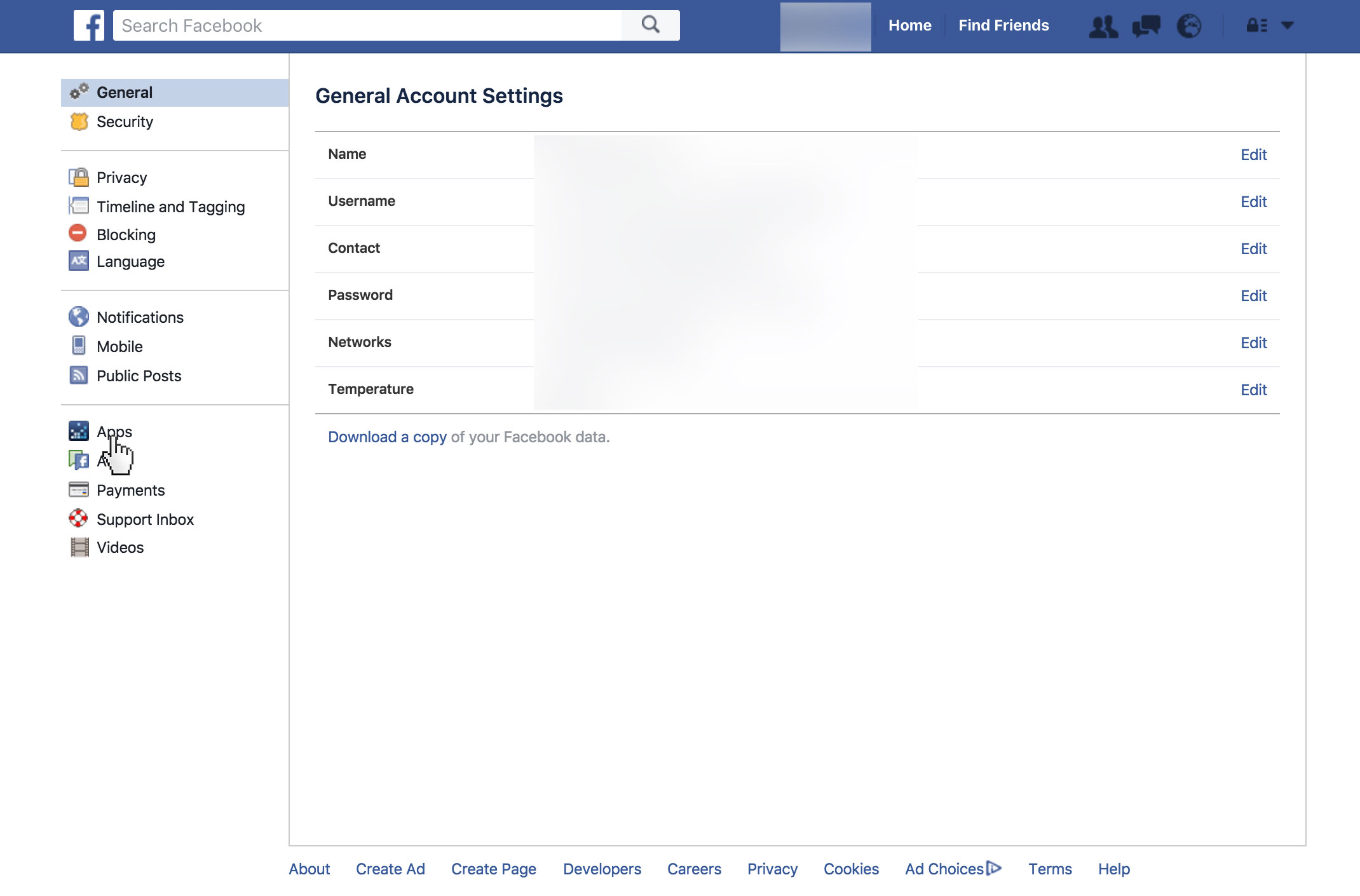The width and height of the screenshot is (1360, 896).
Task: Open the Create Ad footer link
Action: (x=390, y=869)
